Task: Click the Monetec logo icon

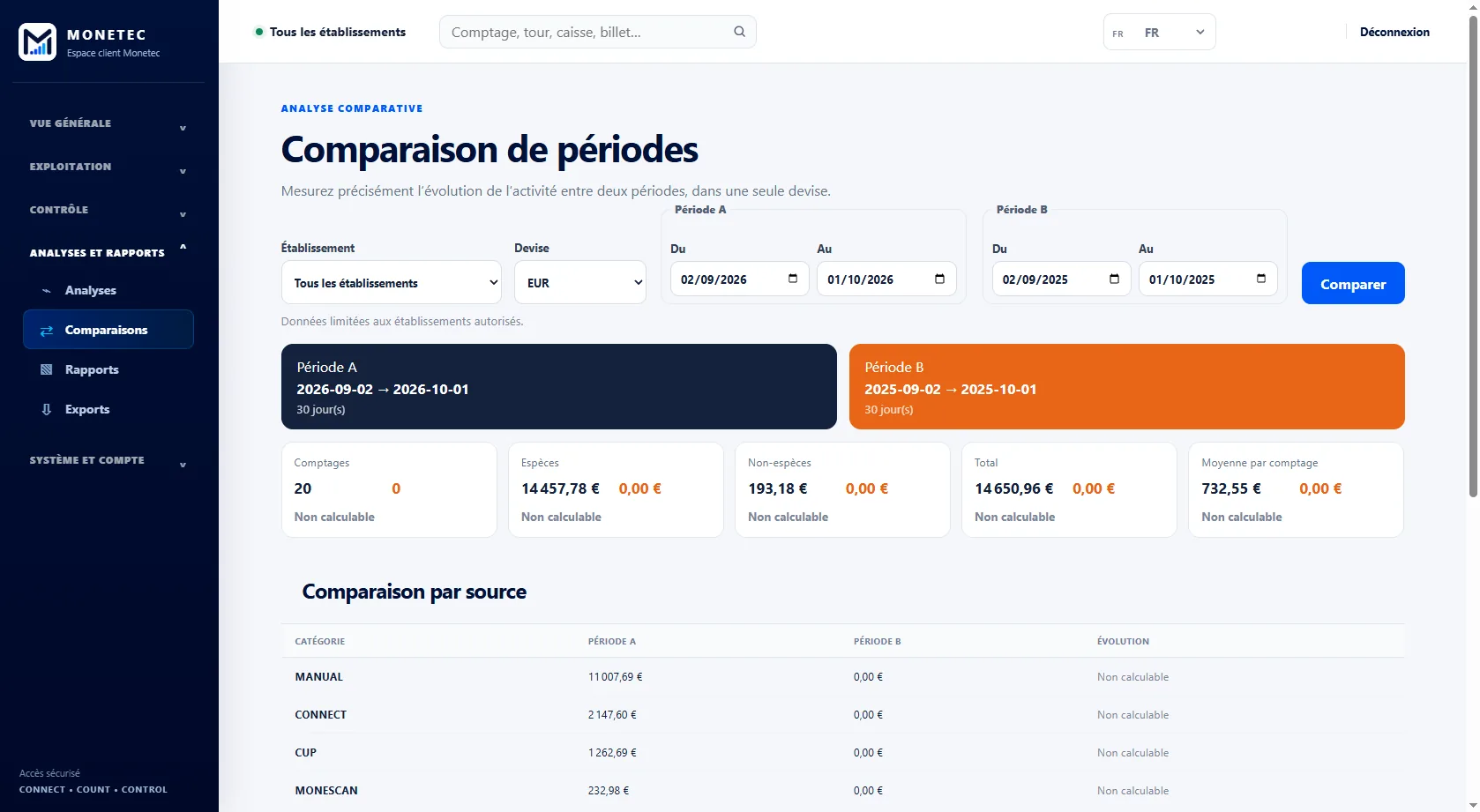Action: pyautogui.click(x=37, y=41)
